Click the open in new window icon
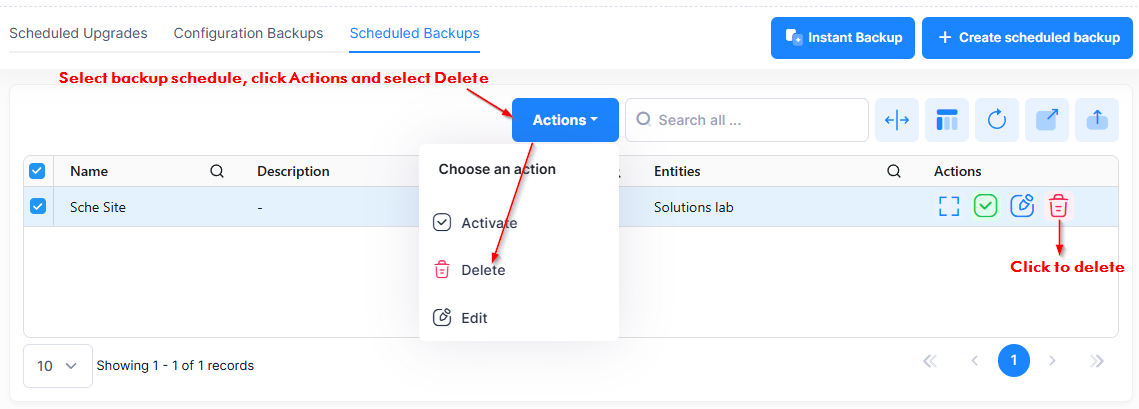This screenshot has width=1139, height=409. pos(1047,120)
